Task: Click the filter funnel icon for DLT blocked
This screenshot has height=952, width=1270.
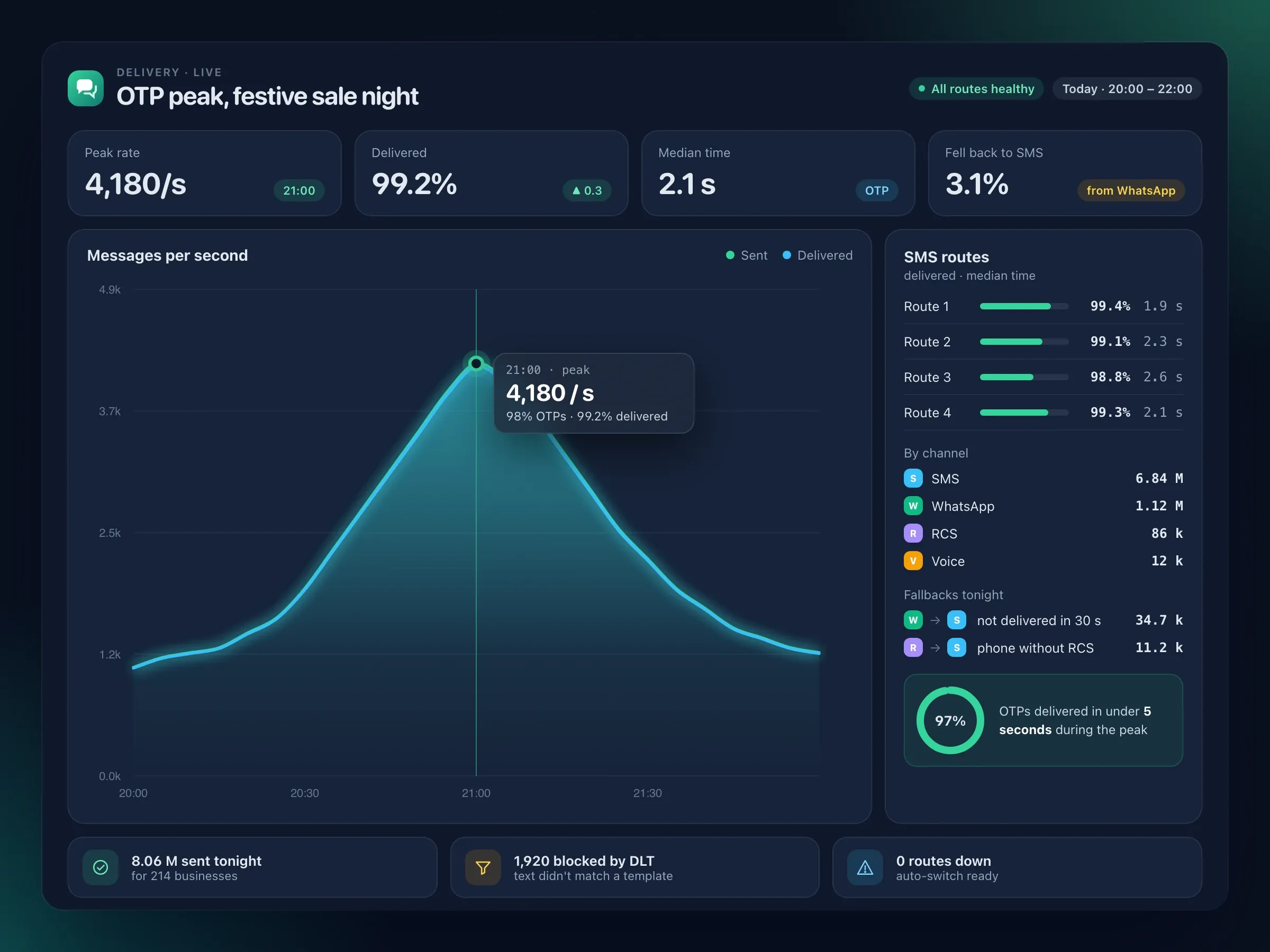Action: [483, 867]
